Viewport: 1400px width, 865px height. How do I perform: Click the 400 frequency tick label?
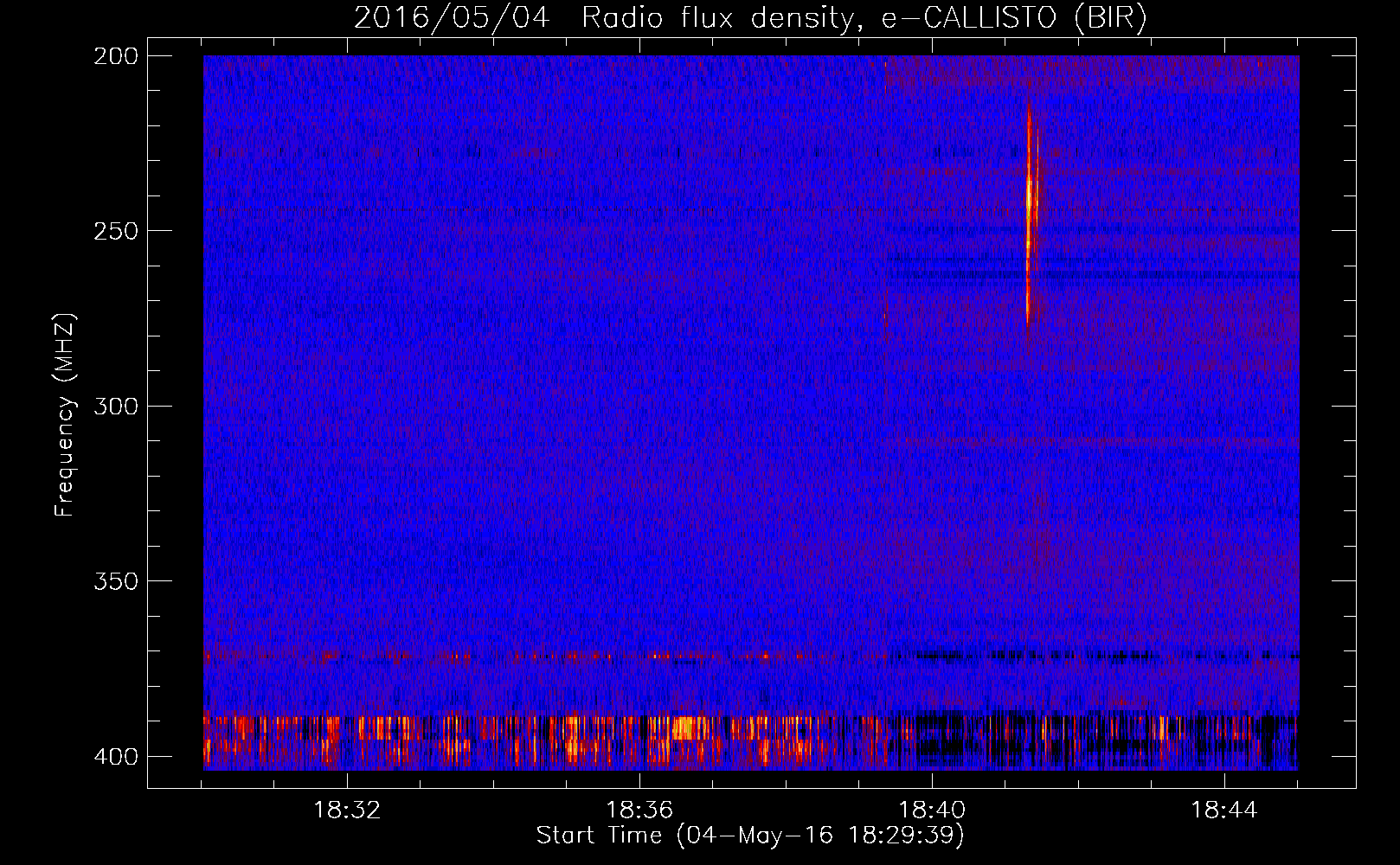coord(116,757)
